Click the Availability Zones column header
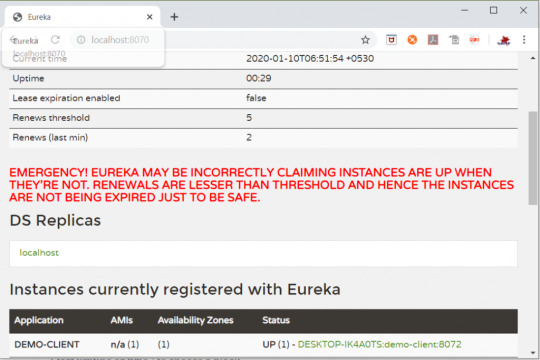The width and height of the screenshot is (540, 360). (195, 320)
